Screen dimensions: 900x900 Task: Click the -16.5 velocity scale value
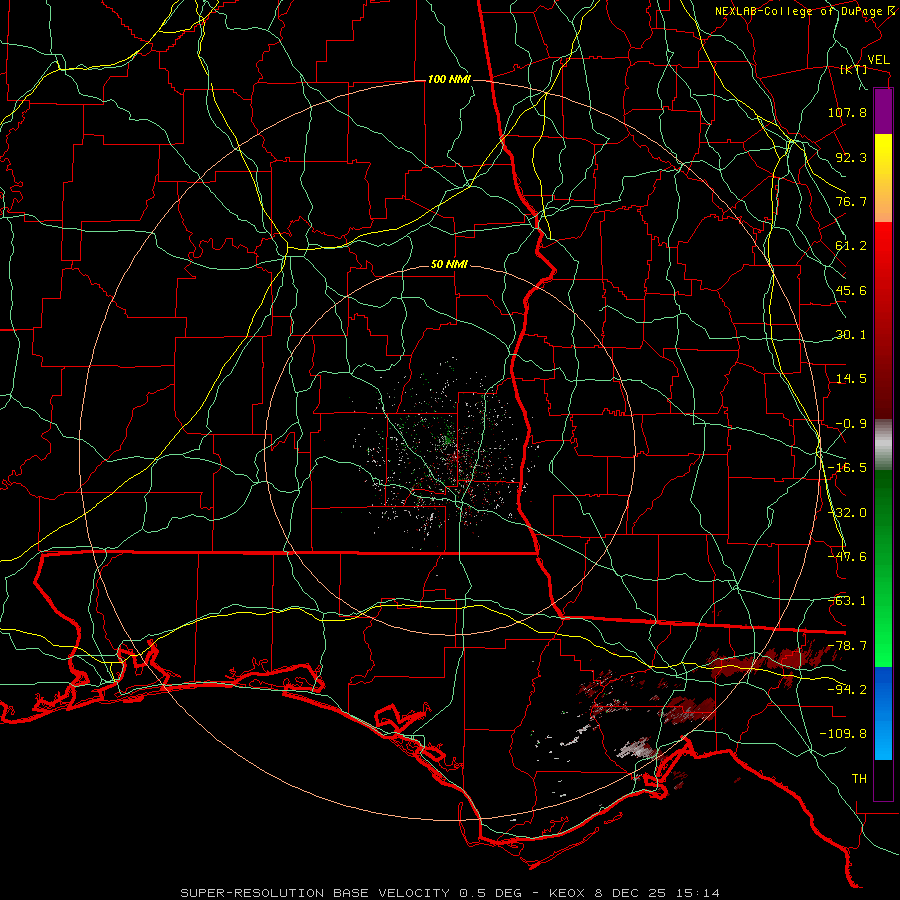click(x=847, y=468)
